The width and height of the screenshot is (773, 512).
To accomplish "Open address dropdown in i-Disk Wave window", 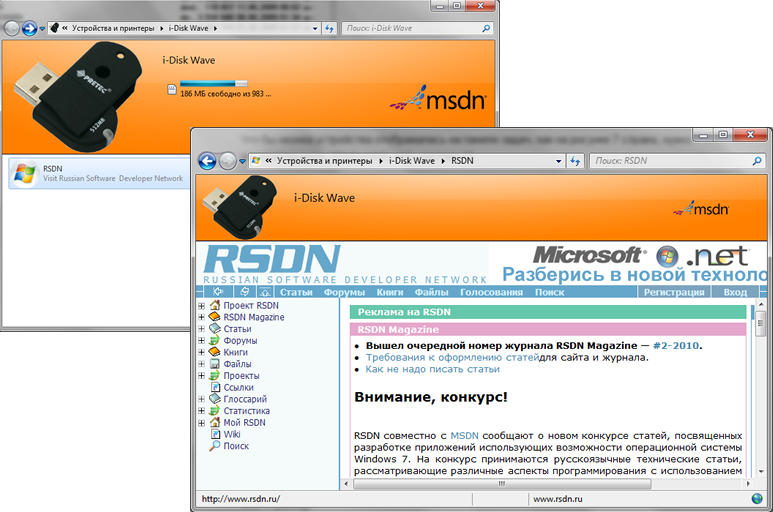I will (315, 29).
